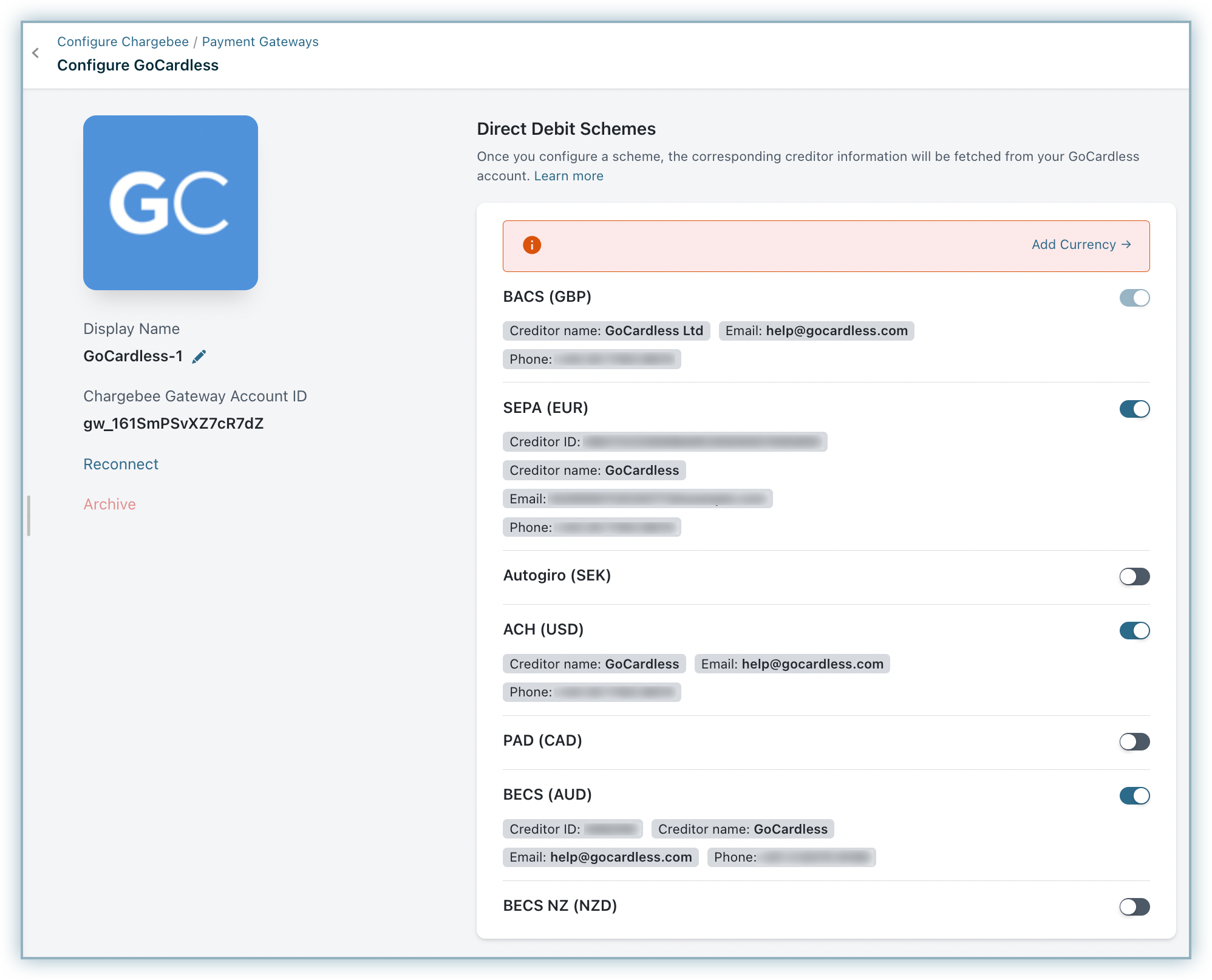1212x980 pixels.
Task: Switch off the BECS (AUD) scheme
Action: tap(1134, 796)
